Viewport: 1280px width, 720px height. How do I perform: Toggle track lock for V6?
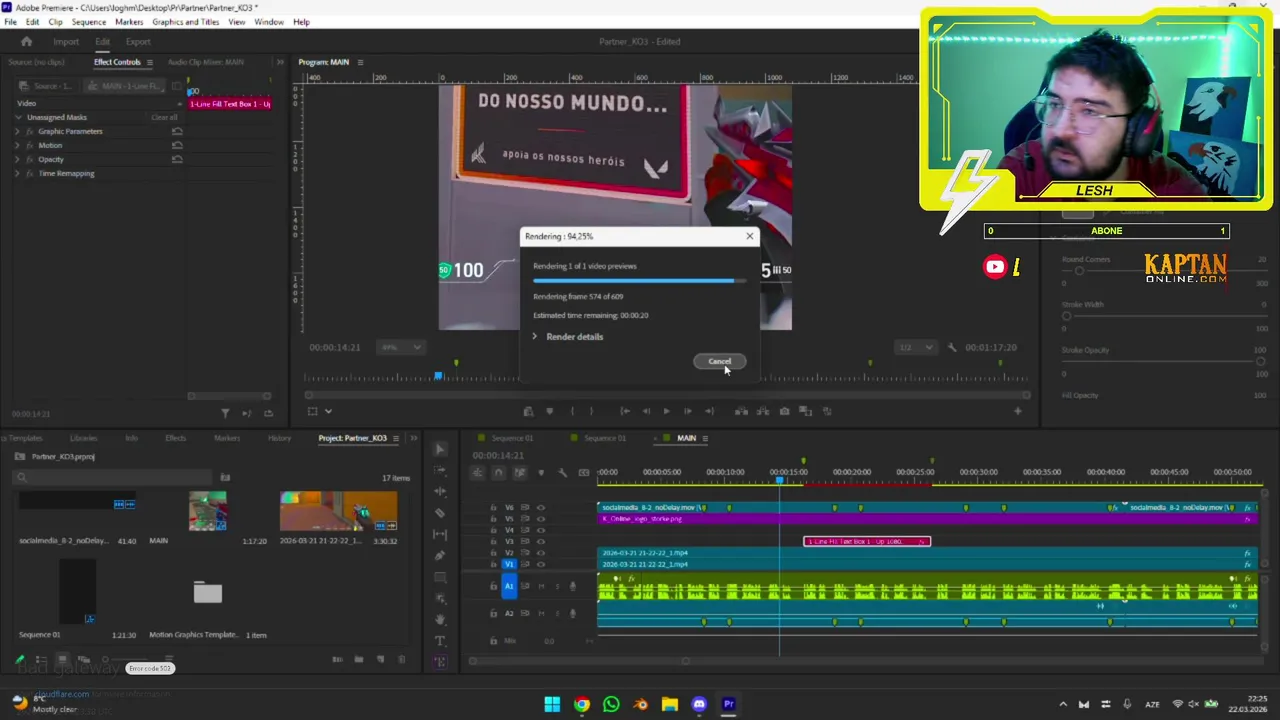493,508
